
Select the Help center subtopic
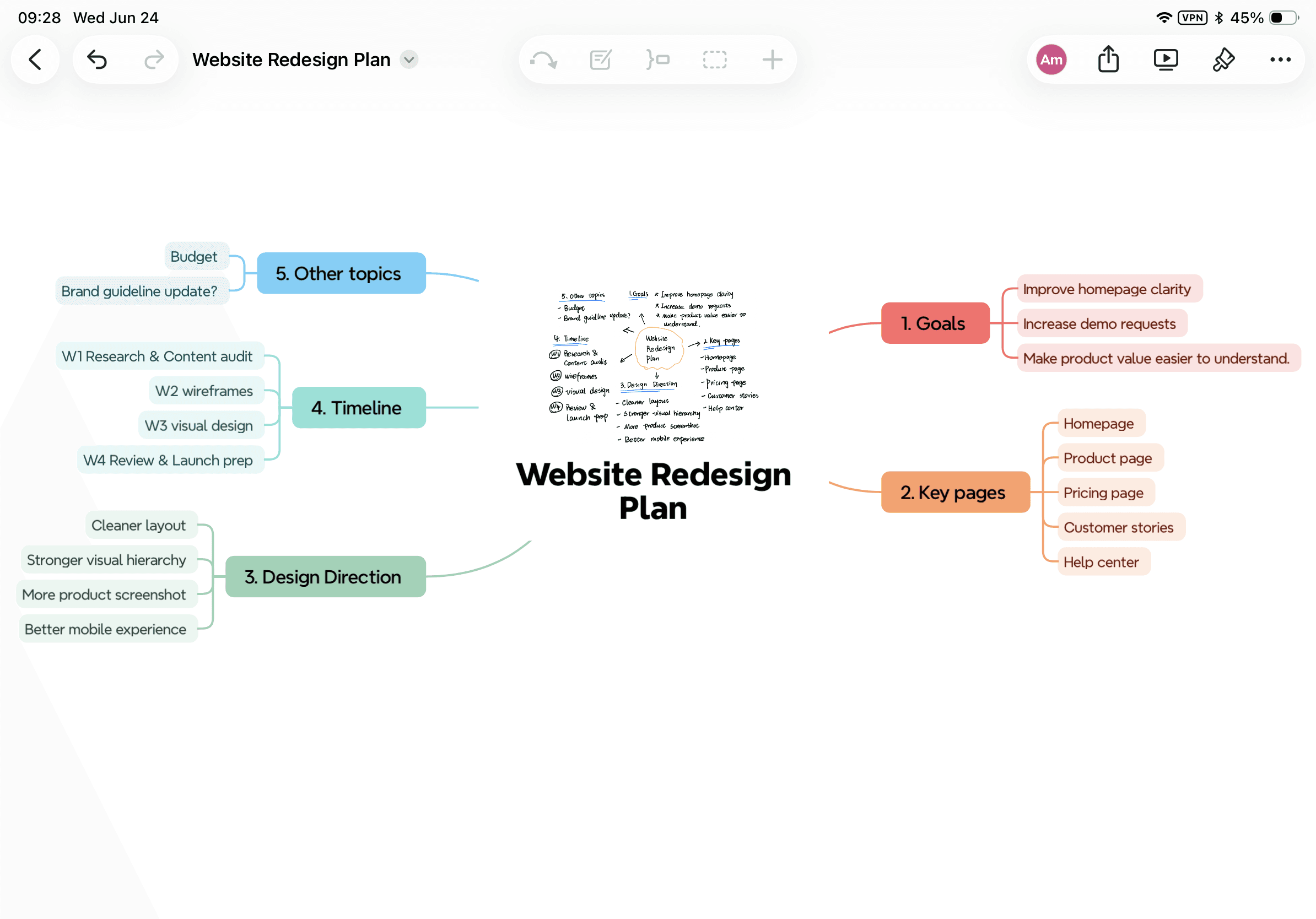(1104, 562)
